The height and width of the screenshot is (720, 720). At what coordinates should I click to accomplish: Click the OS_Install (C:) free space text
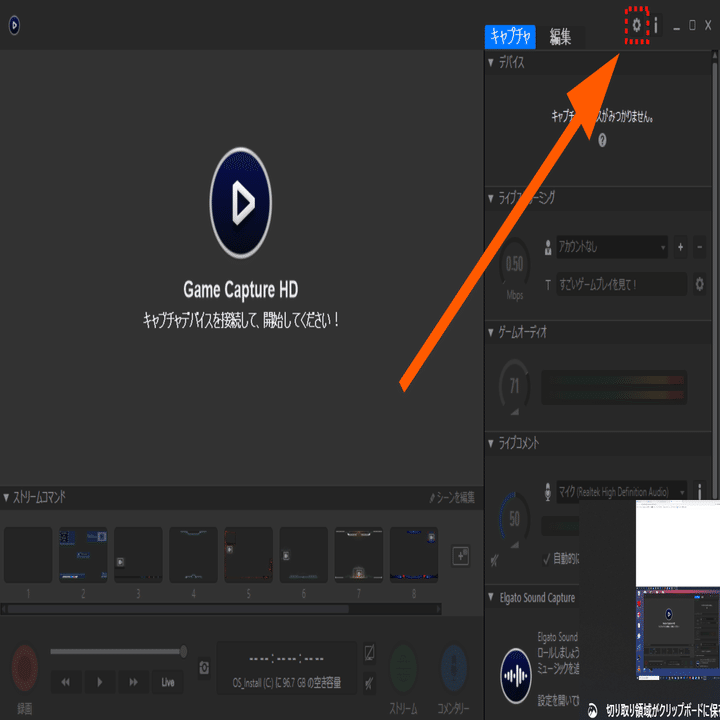[287, 683]
